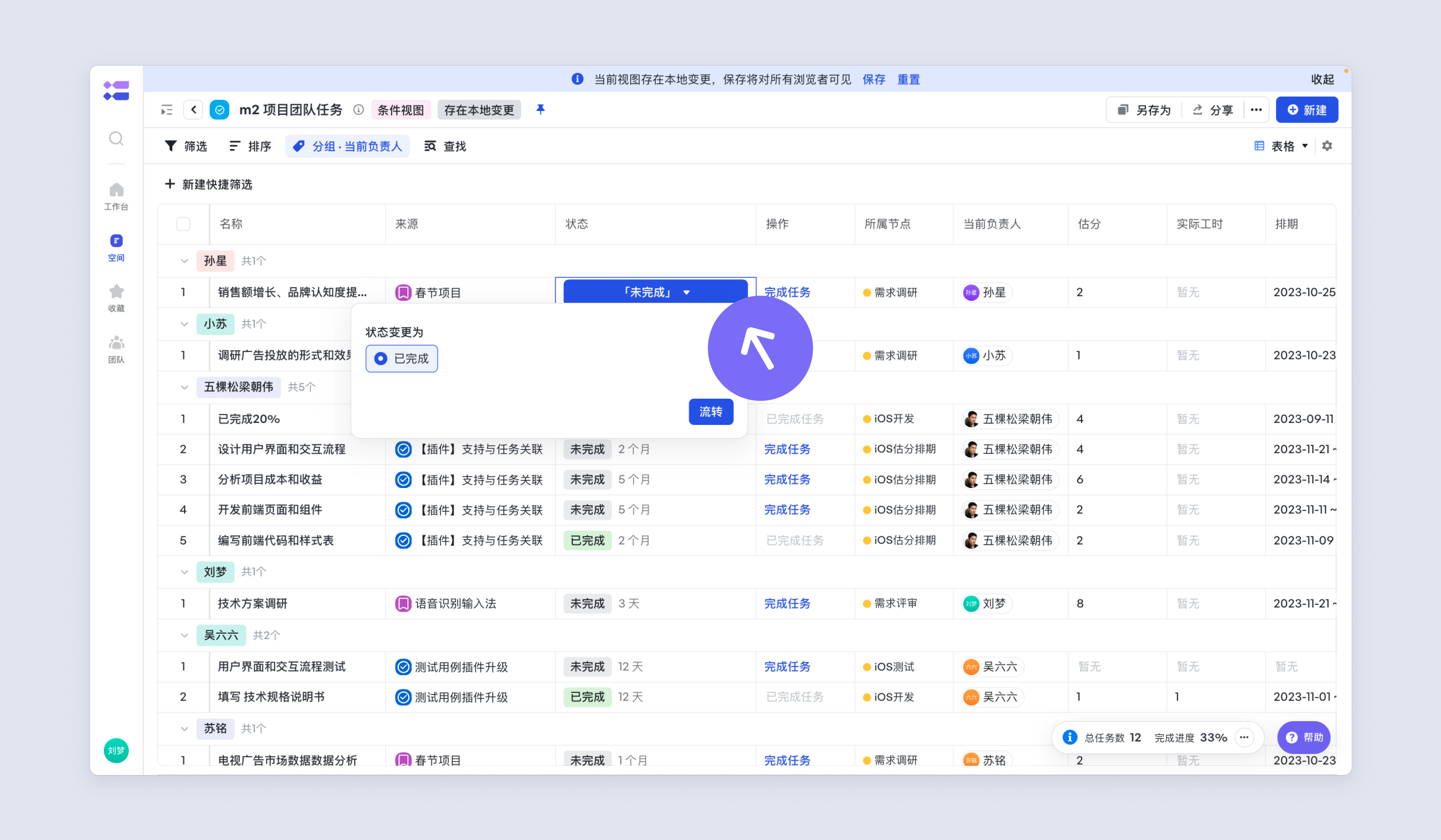The height and width of the screenshot is (840, 1441).
Task: Click 完成任务 link for 分析项目成本和收益
Action: pos(787,479)
